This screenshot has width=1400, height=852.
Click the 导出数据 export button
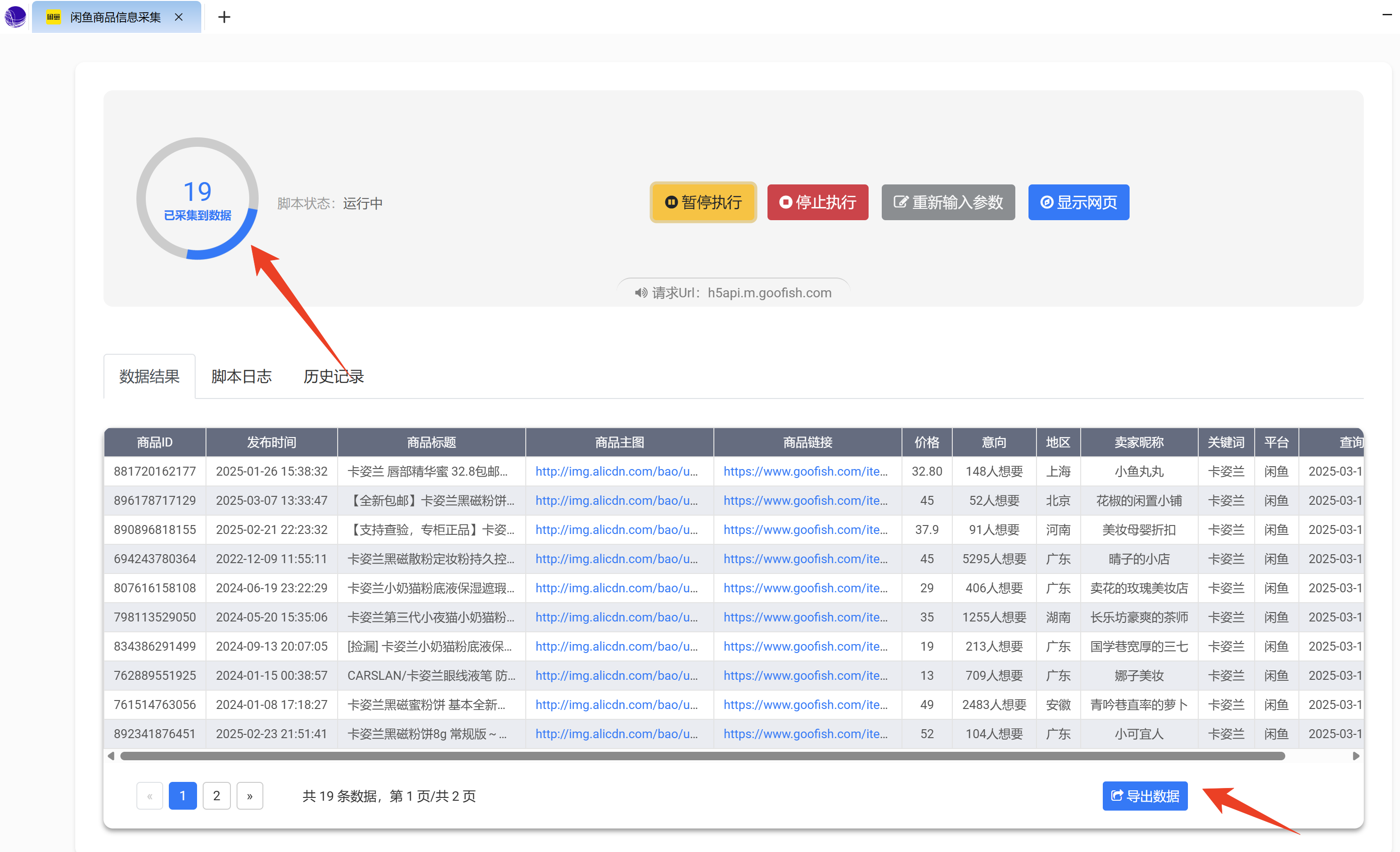pyautogui.click(x=1145, y=796)
